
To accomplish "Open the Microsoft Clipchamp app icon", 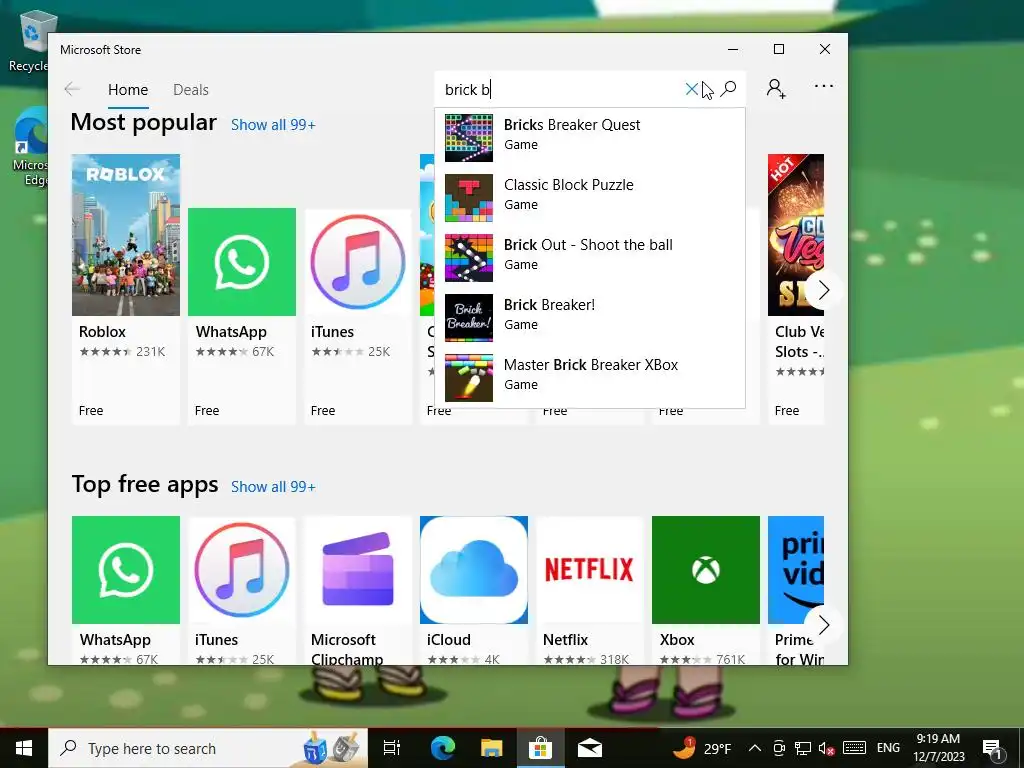I will pos(358,569).
